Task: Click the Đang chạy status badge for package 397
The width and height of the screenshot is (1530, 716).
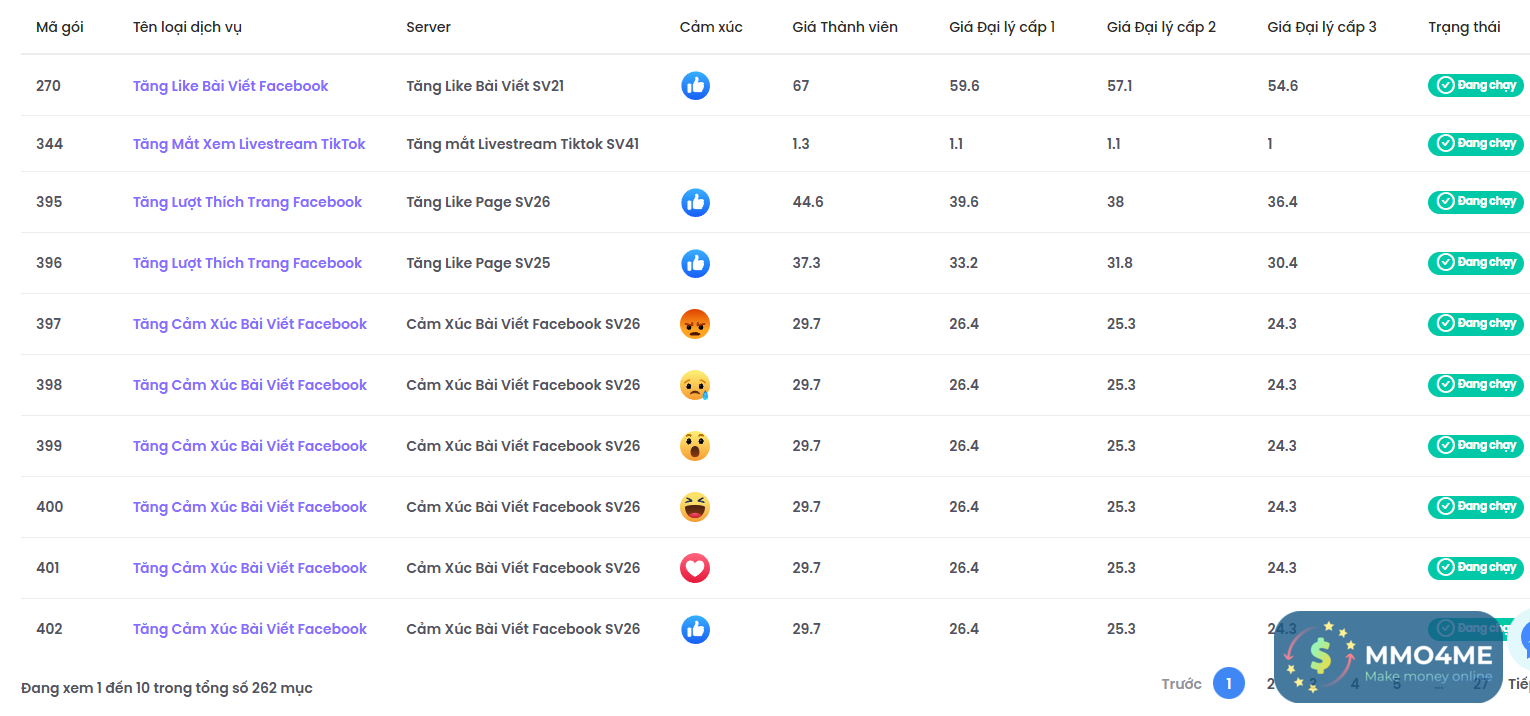Action: [1475, 324]
